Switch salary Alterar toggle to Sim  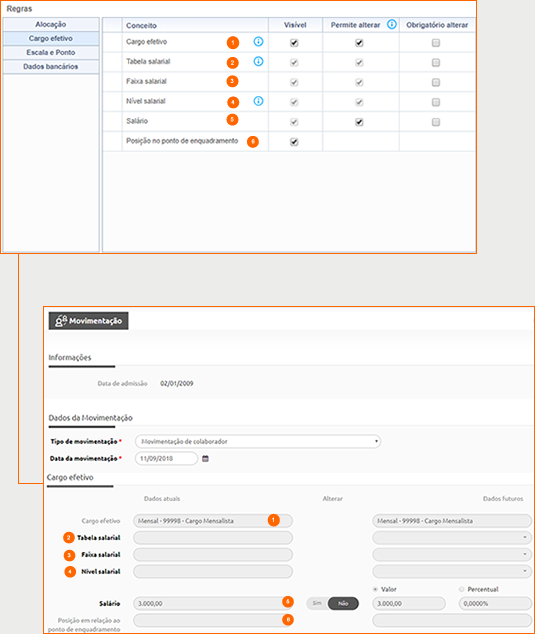[x=317, y=603]
